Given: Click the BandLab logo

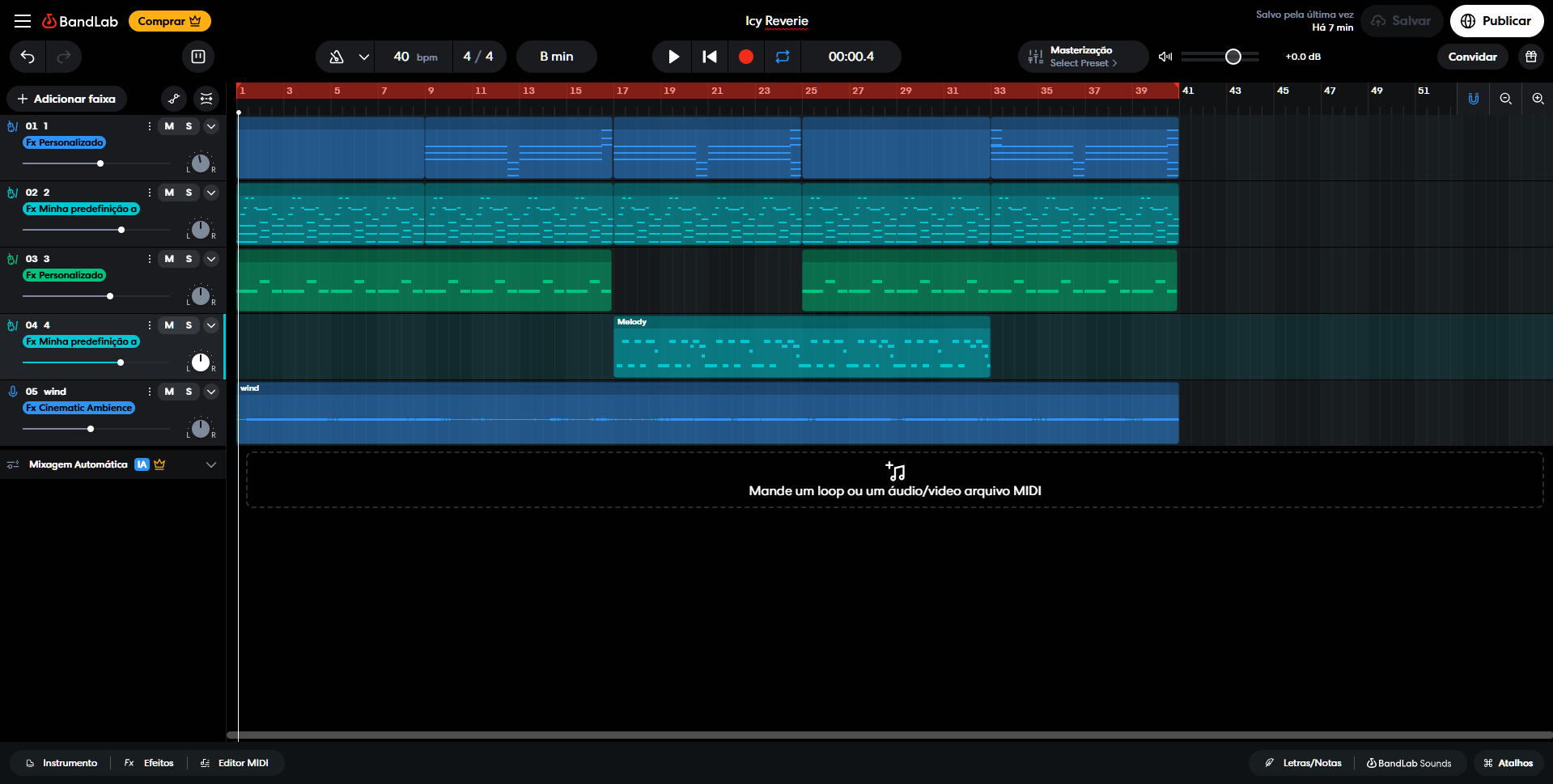Looking at the screenshot, I should click(80, 21).
